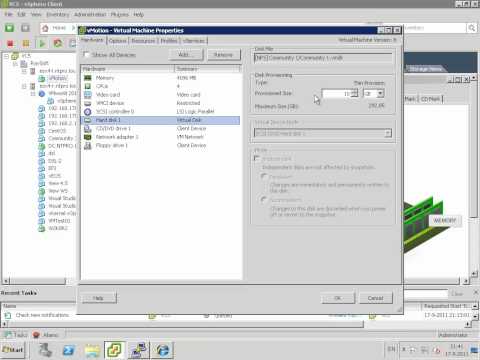Click the Home icon in address bar
Viewport: 480px width, 360px height.
point(46,28)
